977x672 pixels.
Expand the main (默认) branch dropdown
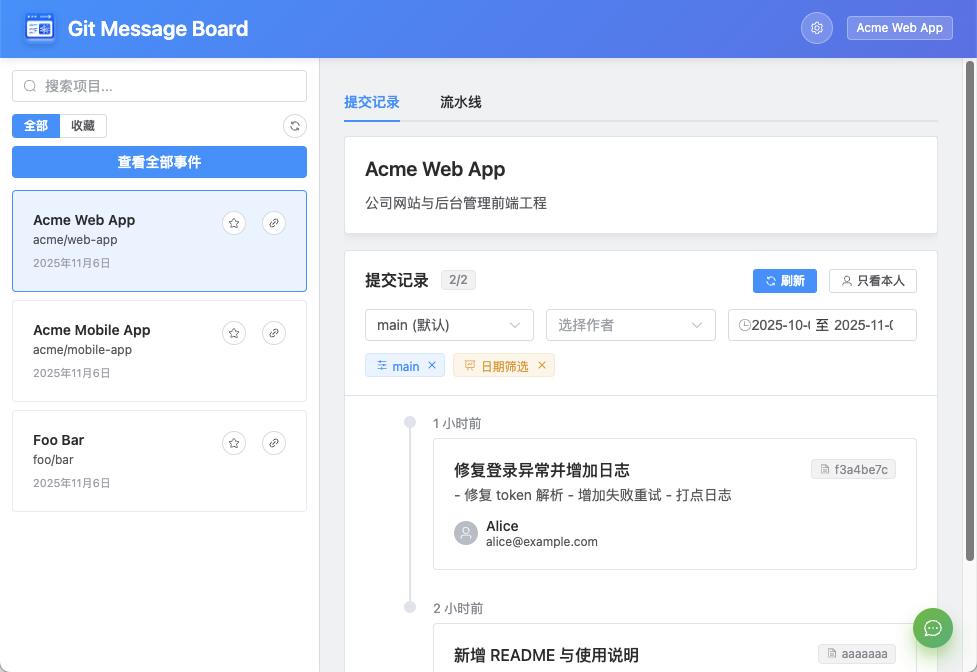[x=450, y=325]
